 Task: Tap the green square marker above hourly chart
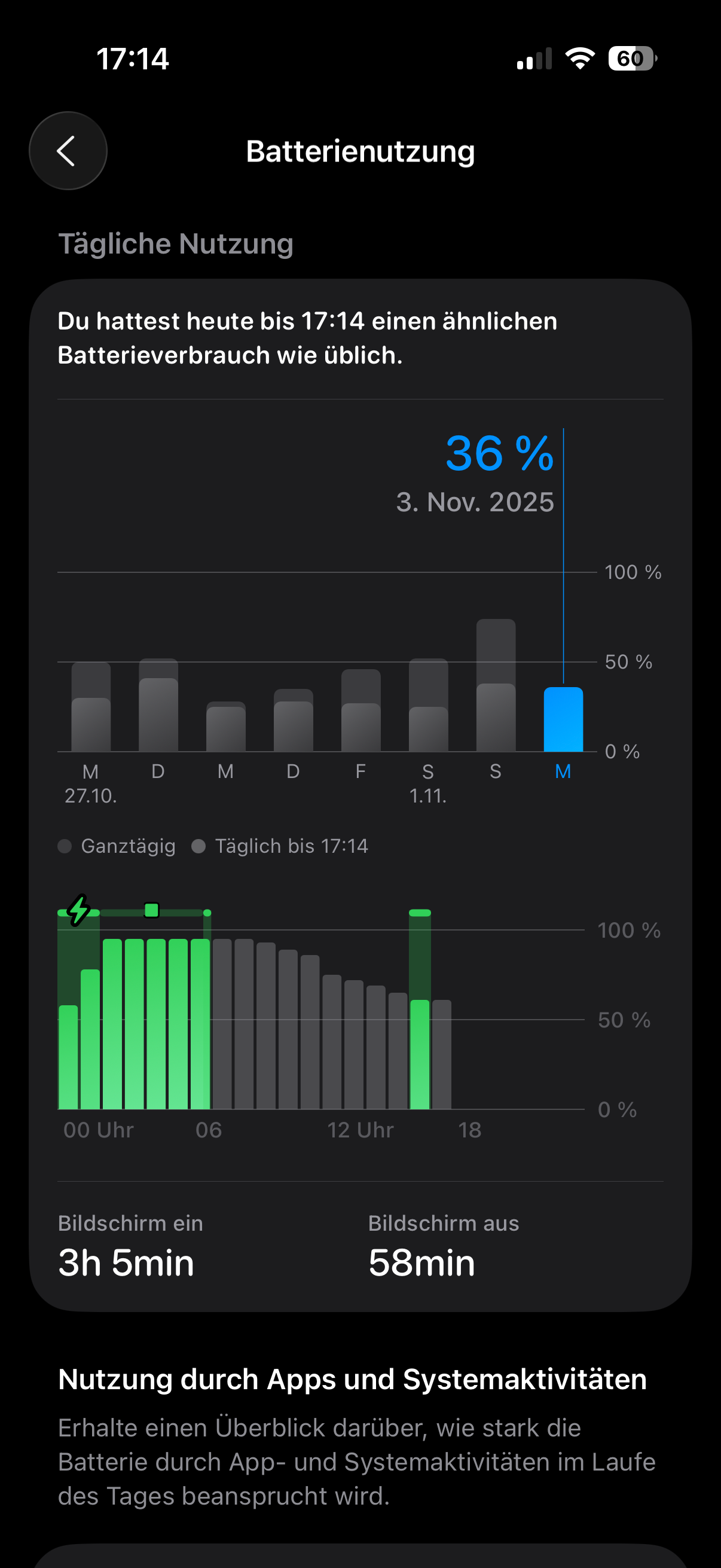click(151, 910)
